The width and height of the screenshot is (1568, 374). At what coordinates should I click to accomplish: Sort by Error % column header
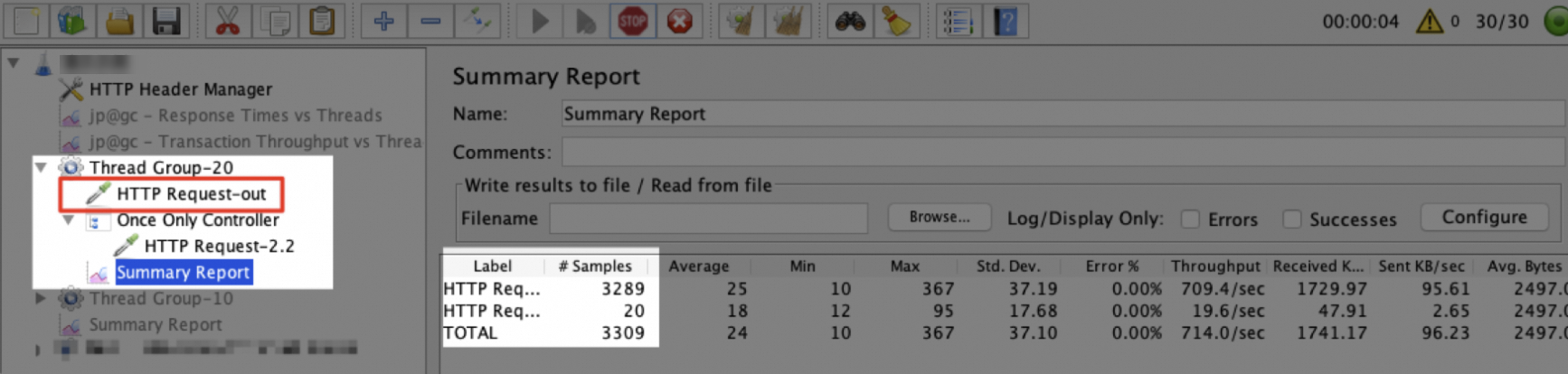1111,266
